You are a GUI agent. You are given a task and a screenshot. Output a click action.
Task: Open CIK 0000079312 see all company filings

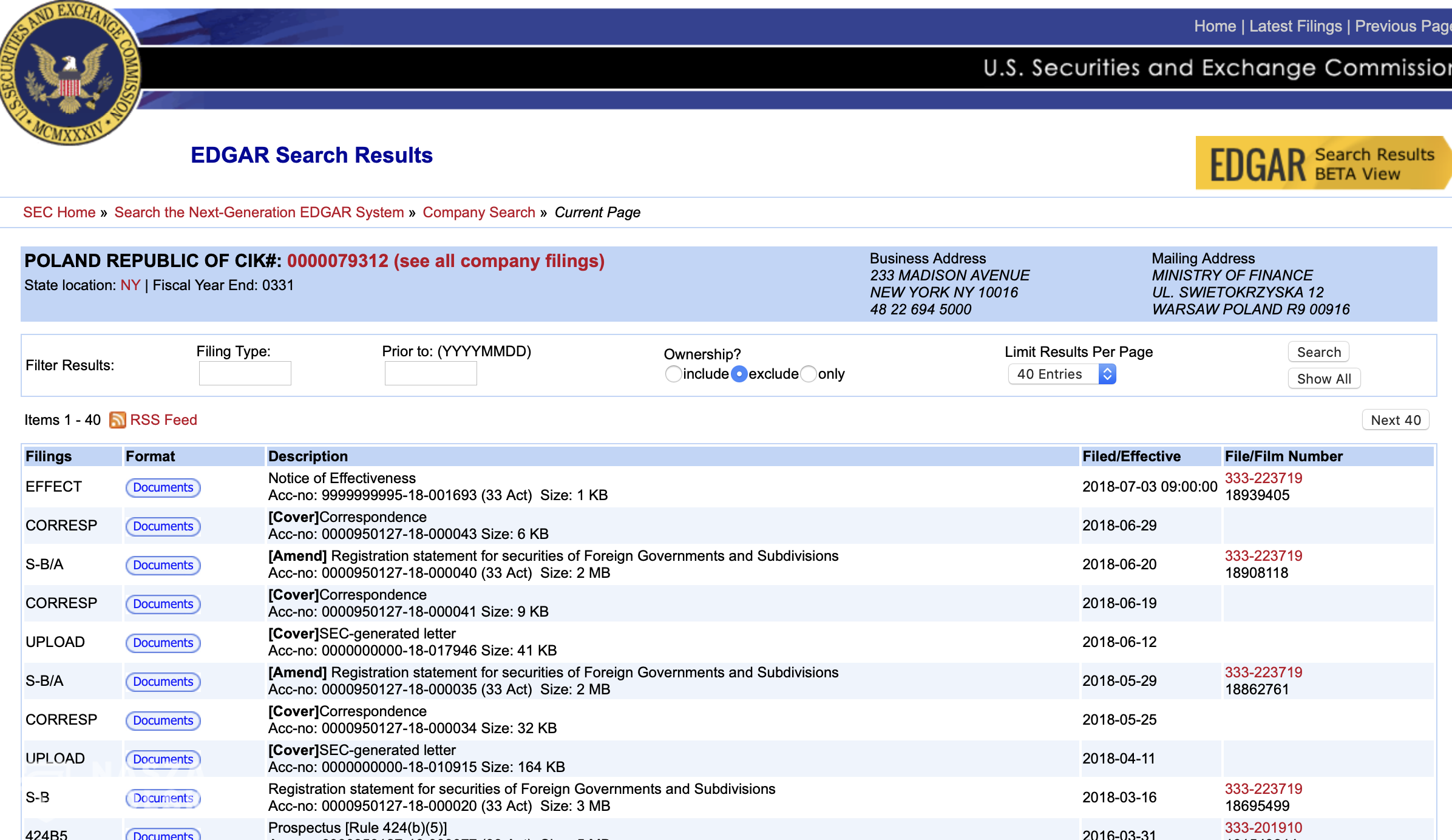pyautogui.click(x=446, y=261)
